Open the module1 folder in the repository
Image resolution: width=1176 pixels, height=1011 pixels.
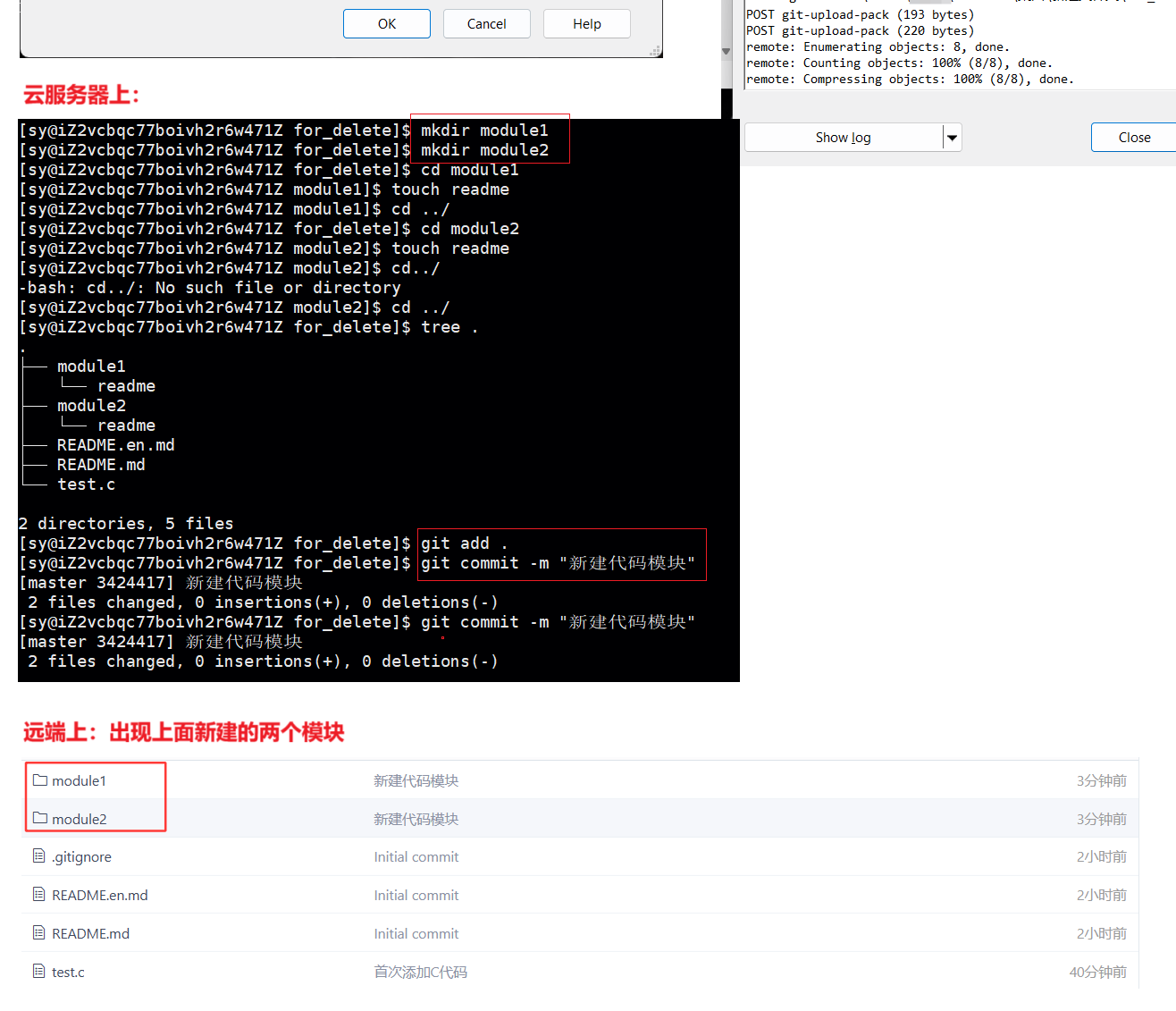(x=79, y=781)
